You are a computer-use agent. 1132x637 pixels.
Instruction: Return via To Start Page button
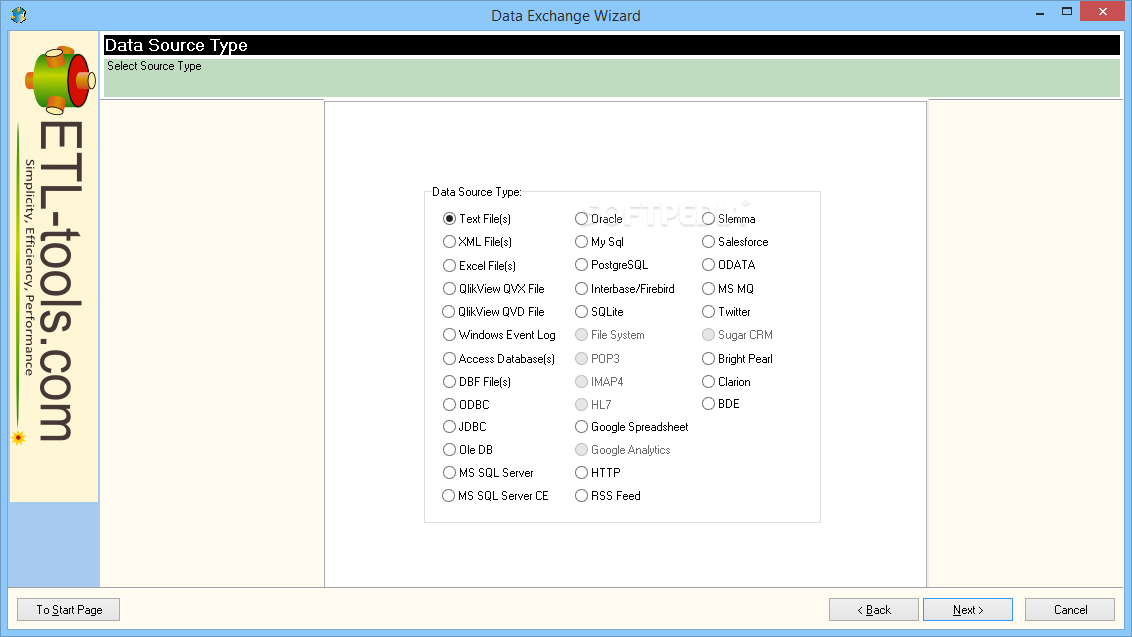click(69, 610)
